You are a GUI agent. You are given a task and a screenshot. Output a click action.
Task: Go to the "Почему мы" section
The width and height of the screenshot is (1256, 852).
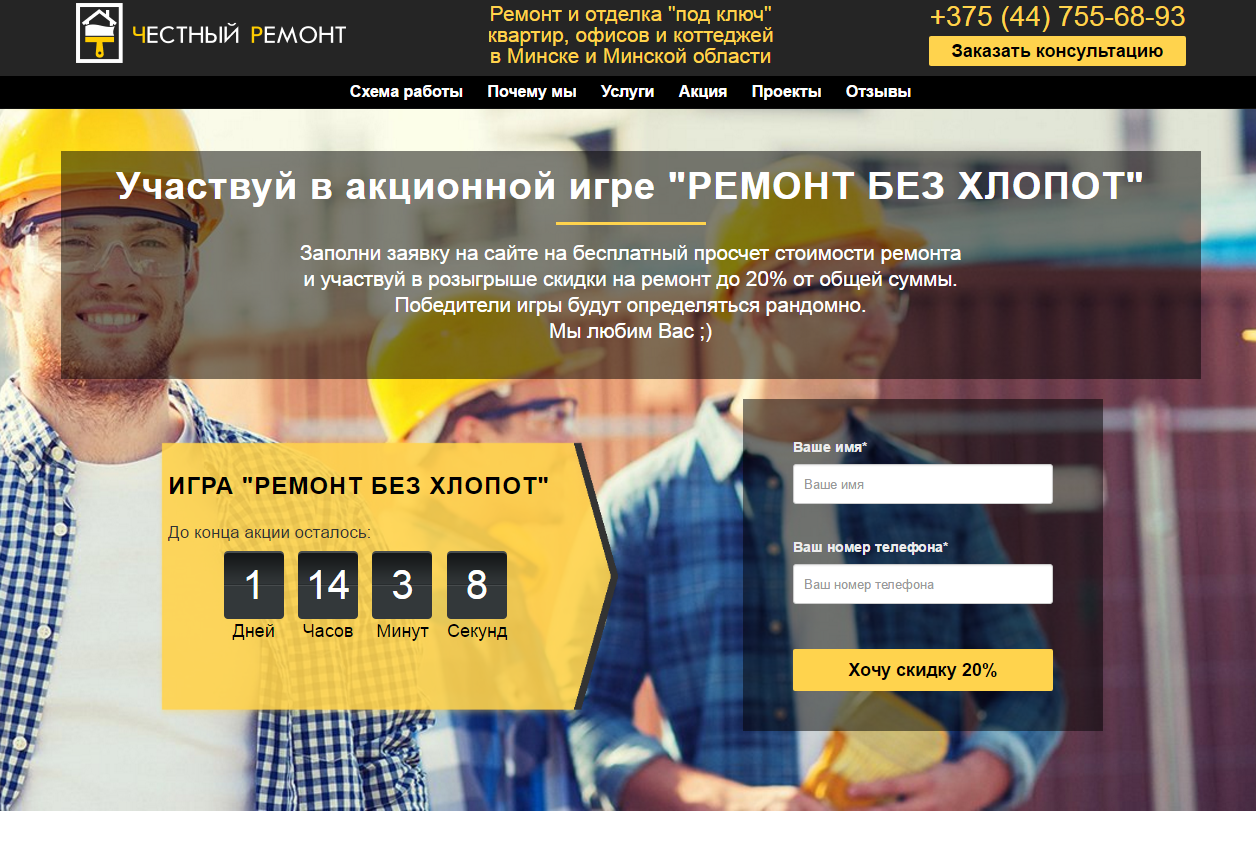tap(532, 92)
